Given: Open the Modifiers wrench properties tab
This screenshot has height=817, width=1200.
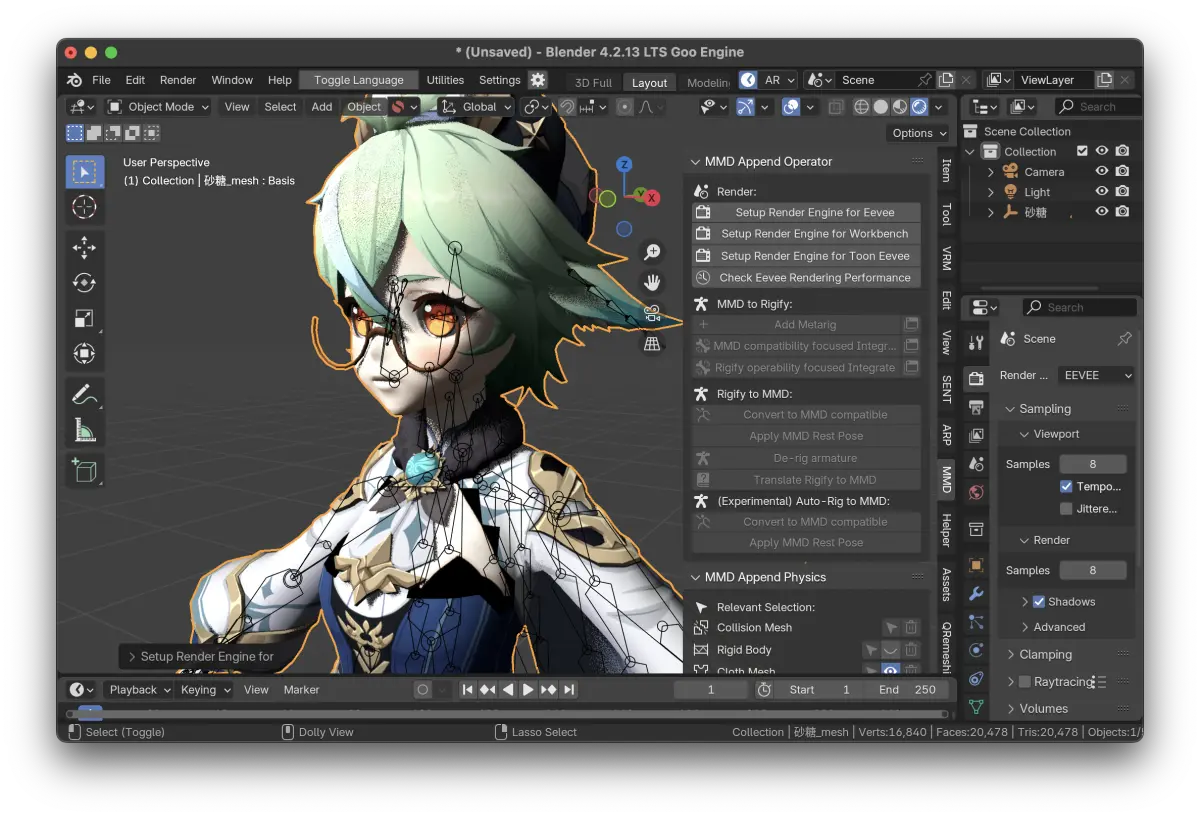Looking at the screenshot, I should pyautogui.click(x=976, y=594).
